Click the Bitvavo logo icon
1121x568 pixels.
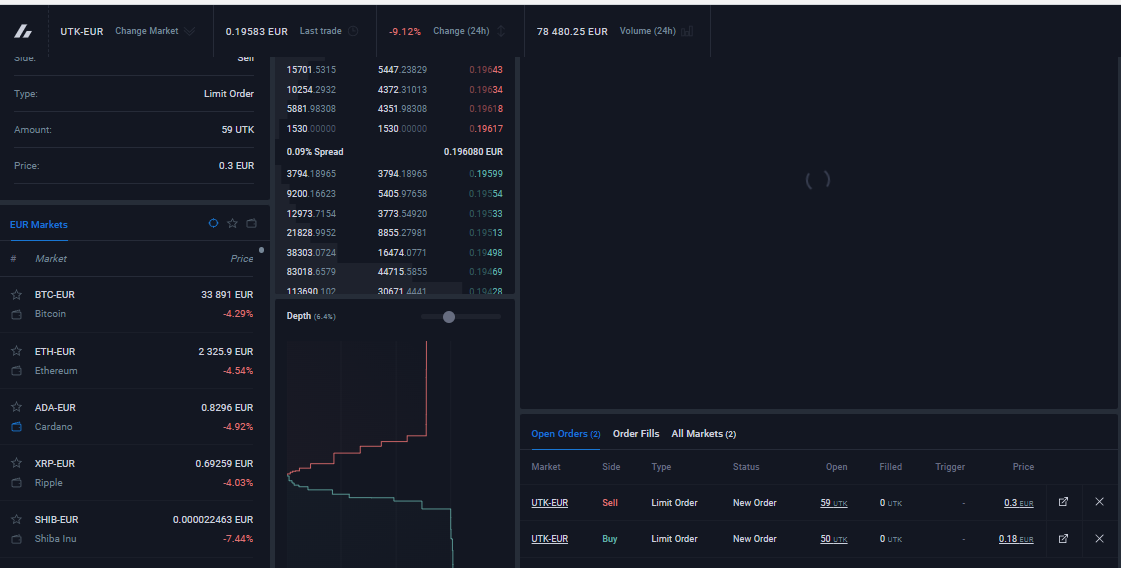23,31
